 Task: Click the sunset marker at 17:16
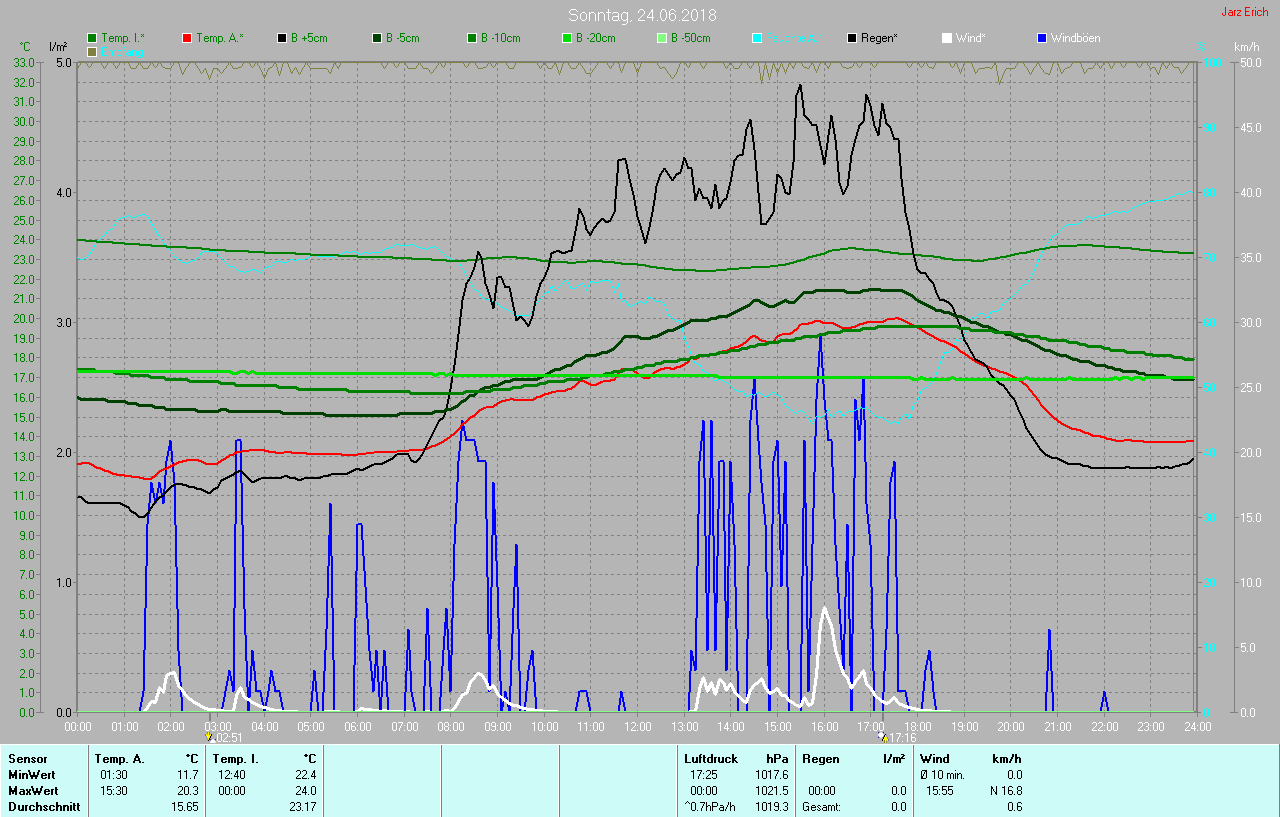pos(882,737)
